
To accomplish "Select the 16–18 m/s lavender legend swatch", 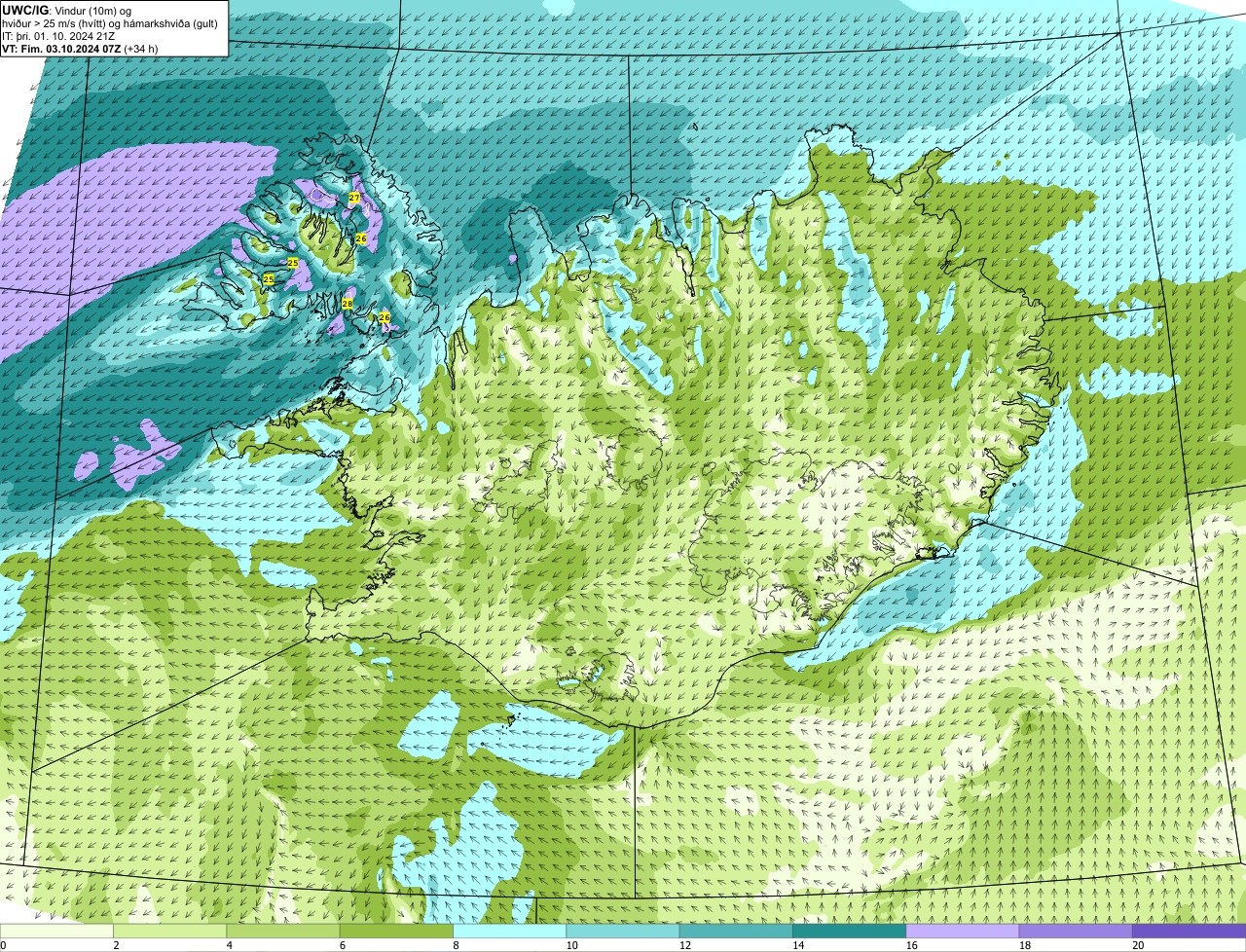I will pos(963,931).
